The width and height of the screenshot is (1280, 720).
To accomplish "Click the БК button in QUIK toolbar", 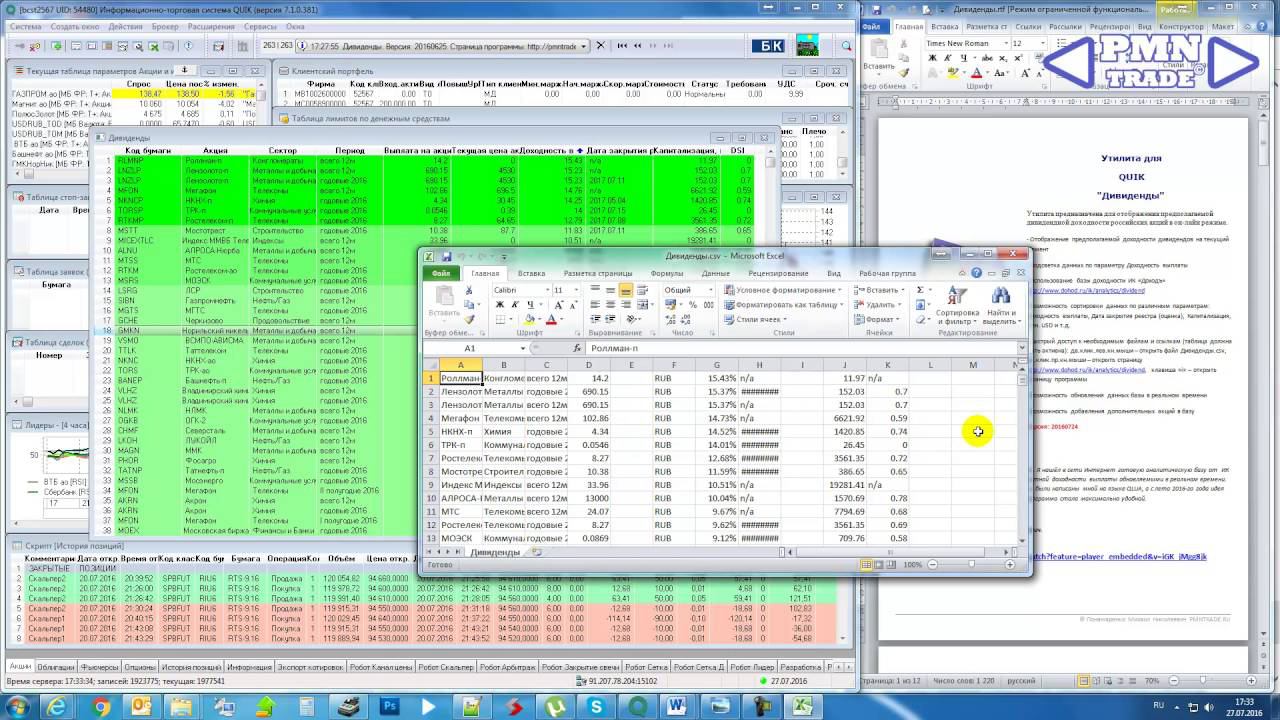I will tap(766, 46).
